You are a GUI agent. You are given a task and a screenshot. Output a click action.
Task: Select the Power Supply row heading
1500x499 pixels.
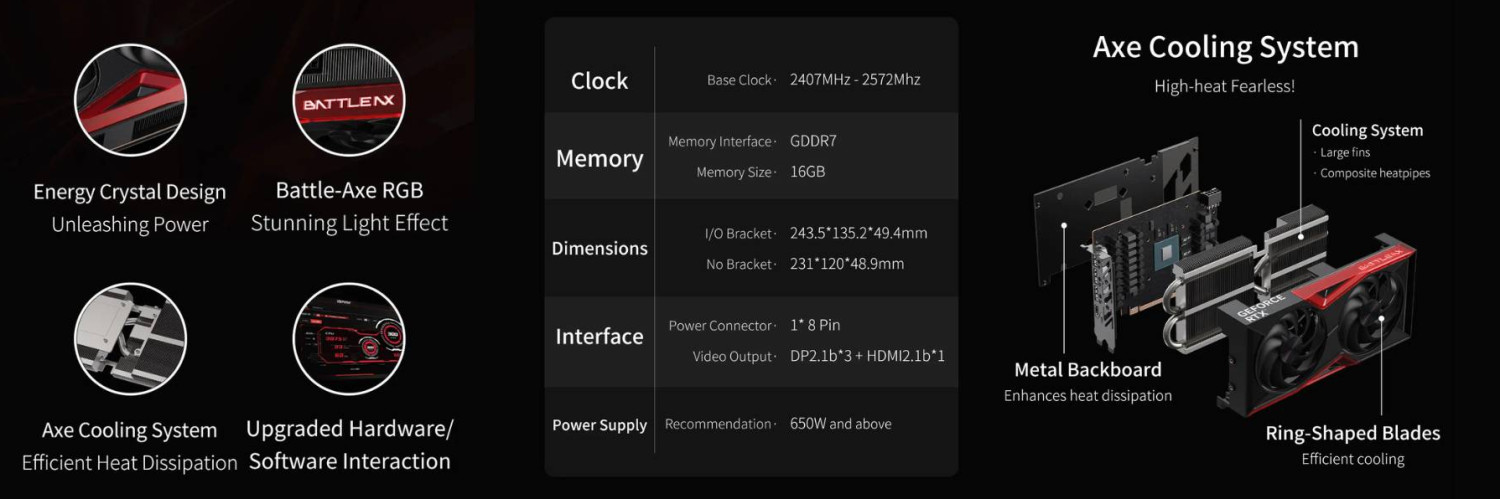tap(599, 425)
